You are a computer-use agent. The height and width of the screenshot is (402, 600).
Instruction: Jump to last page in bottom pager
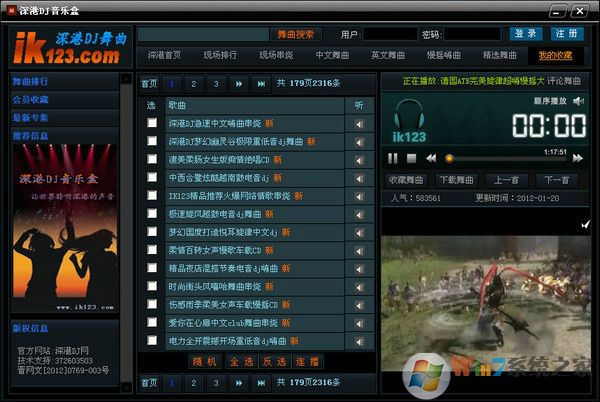261,382
